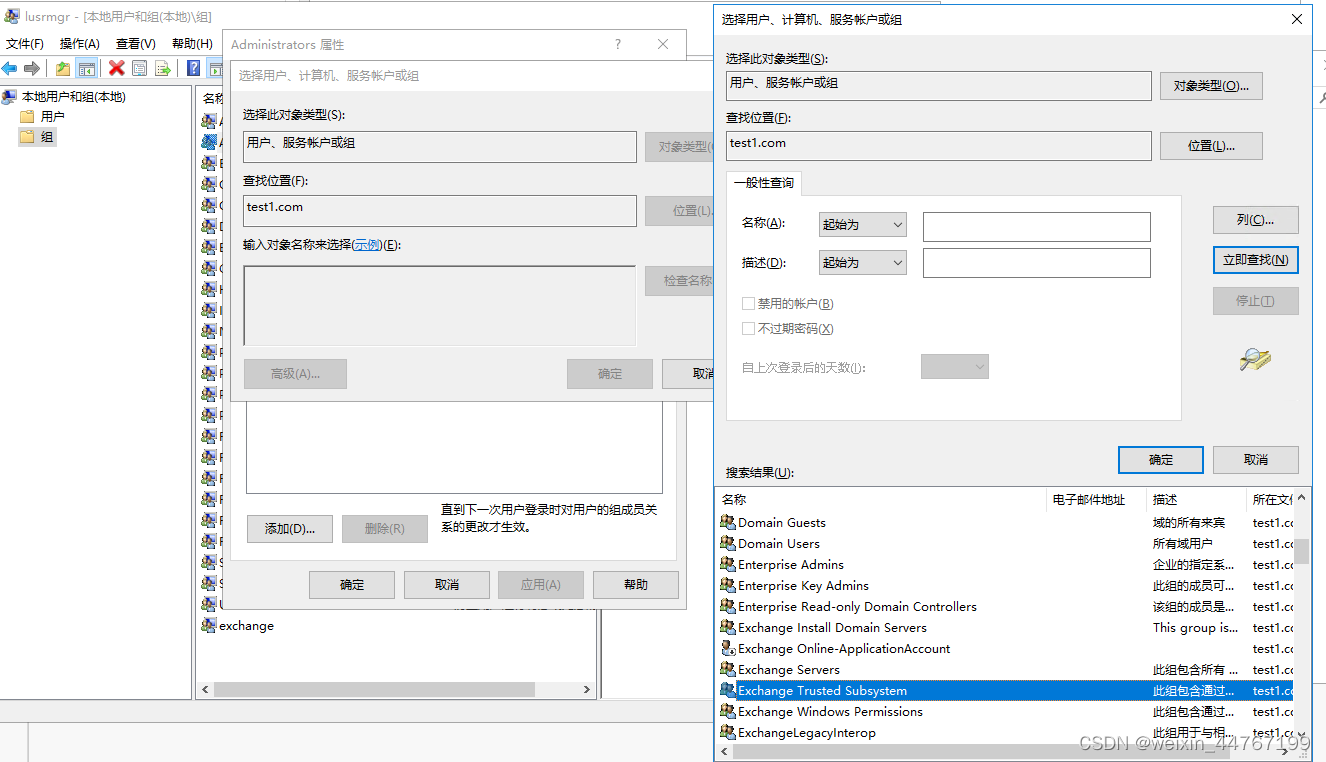
Task: Click the gray forward arrow in lusrmgr toolbar
Action: point(32,68)
